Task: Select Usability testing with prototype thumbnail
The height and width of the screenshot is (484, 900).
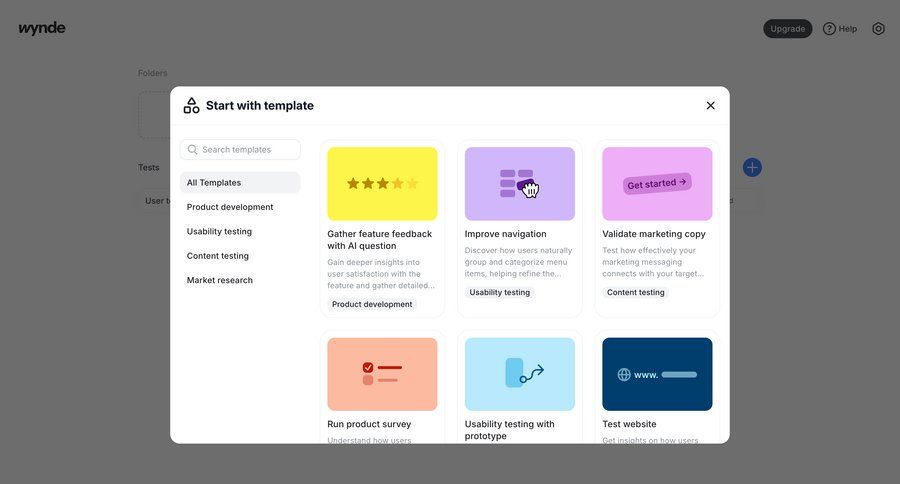Action: [x=520, y=374]
